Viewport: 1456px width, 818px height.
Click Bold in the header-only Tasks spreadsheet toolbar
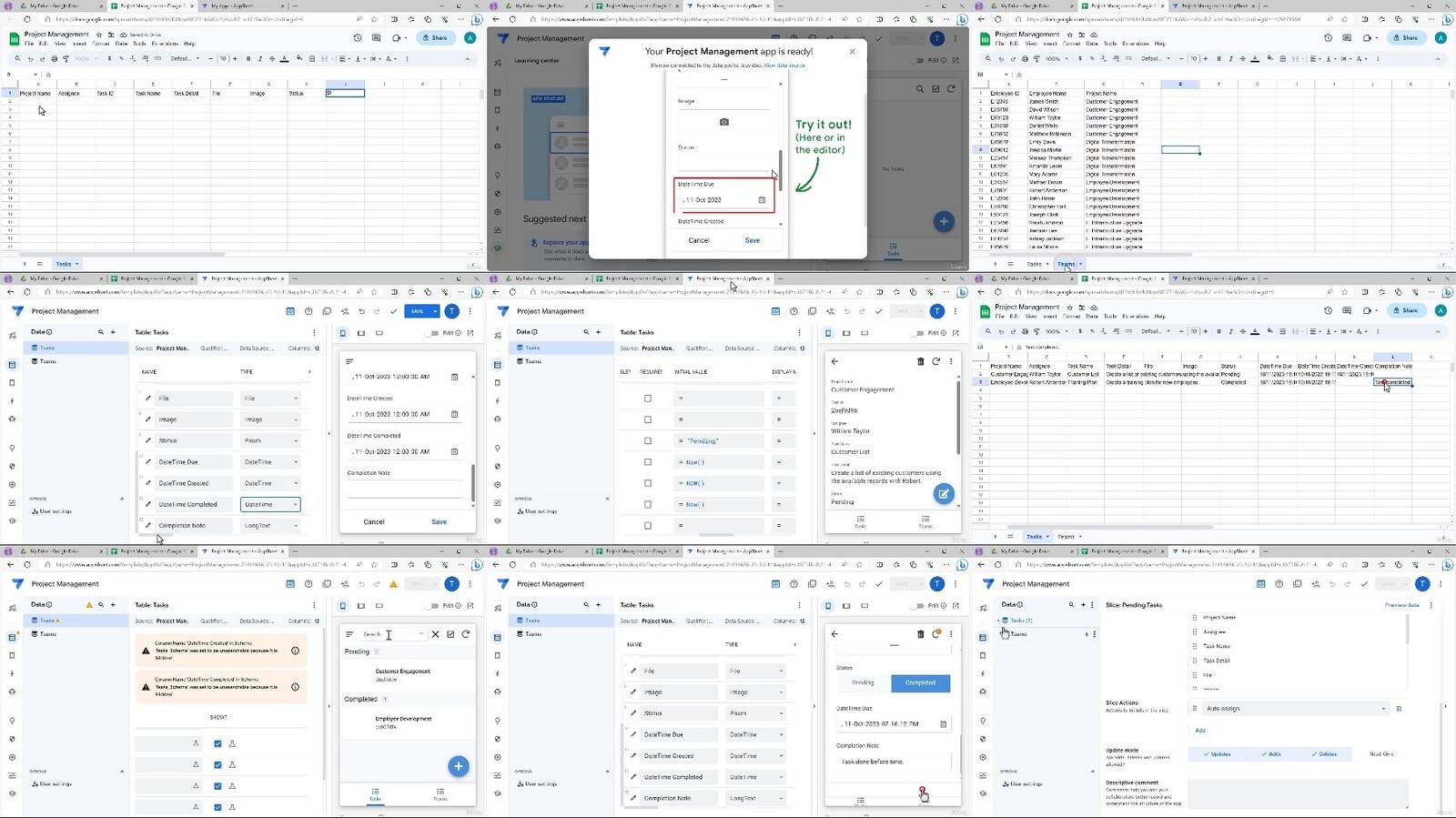[x=248, y=59]
